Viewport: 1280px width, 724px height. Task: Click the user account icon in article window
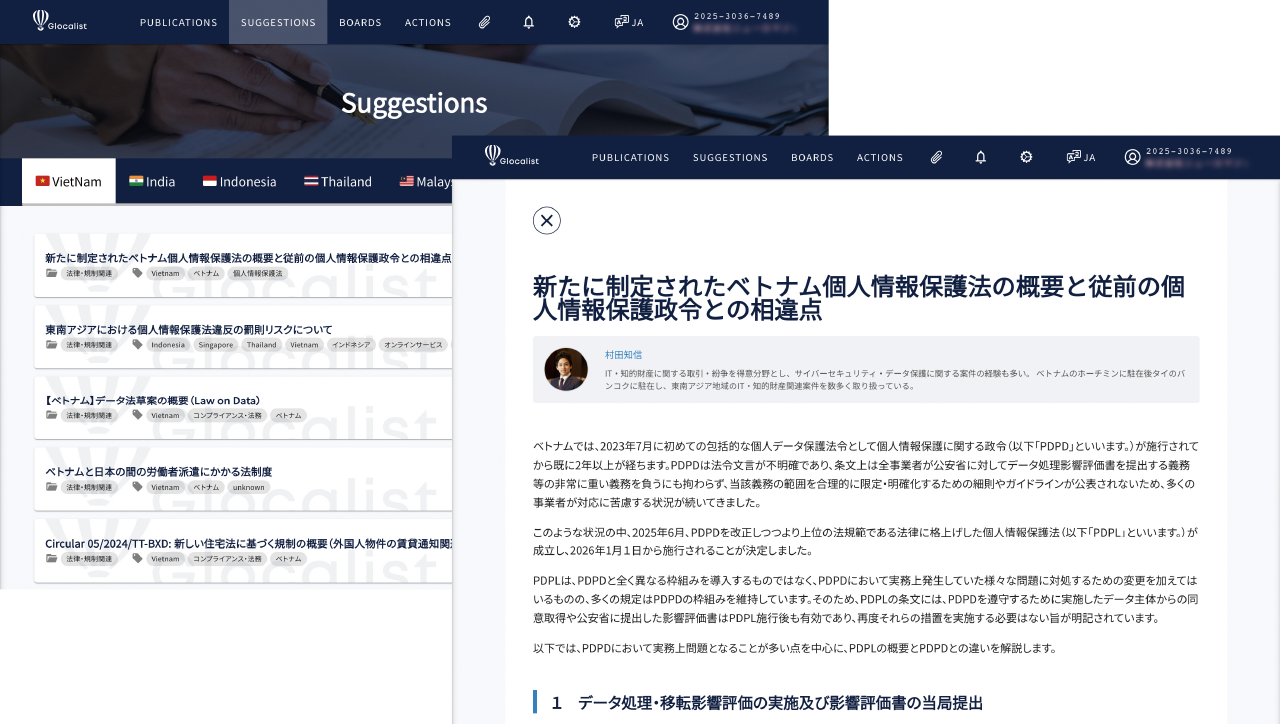pos(1132,157)
